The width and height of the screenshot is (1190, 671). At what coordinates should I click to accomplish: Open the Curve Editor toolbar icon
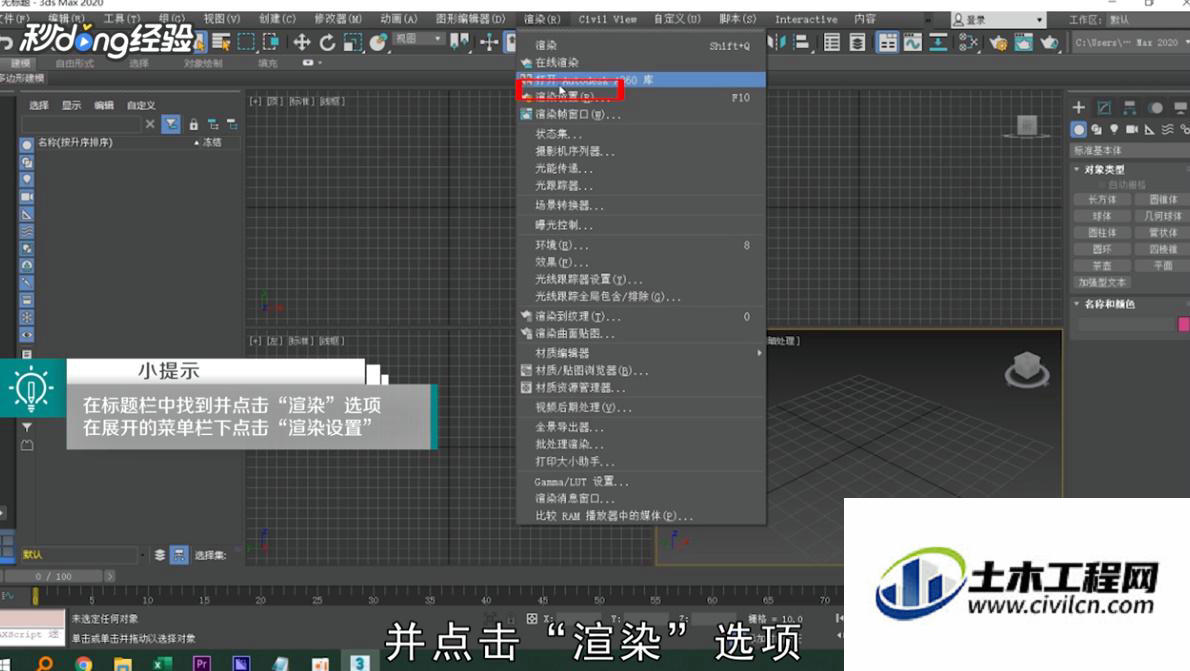click(912, 43)
